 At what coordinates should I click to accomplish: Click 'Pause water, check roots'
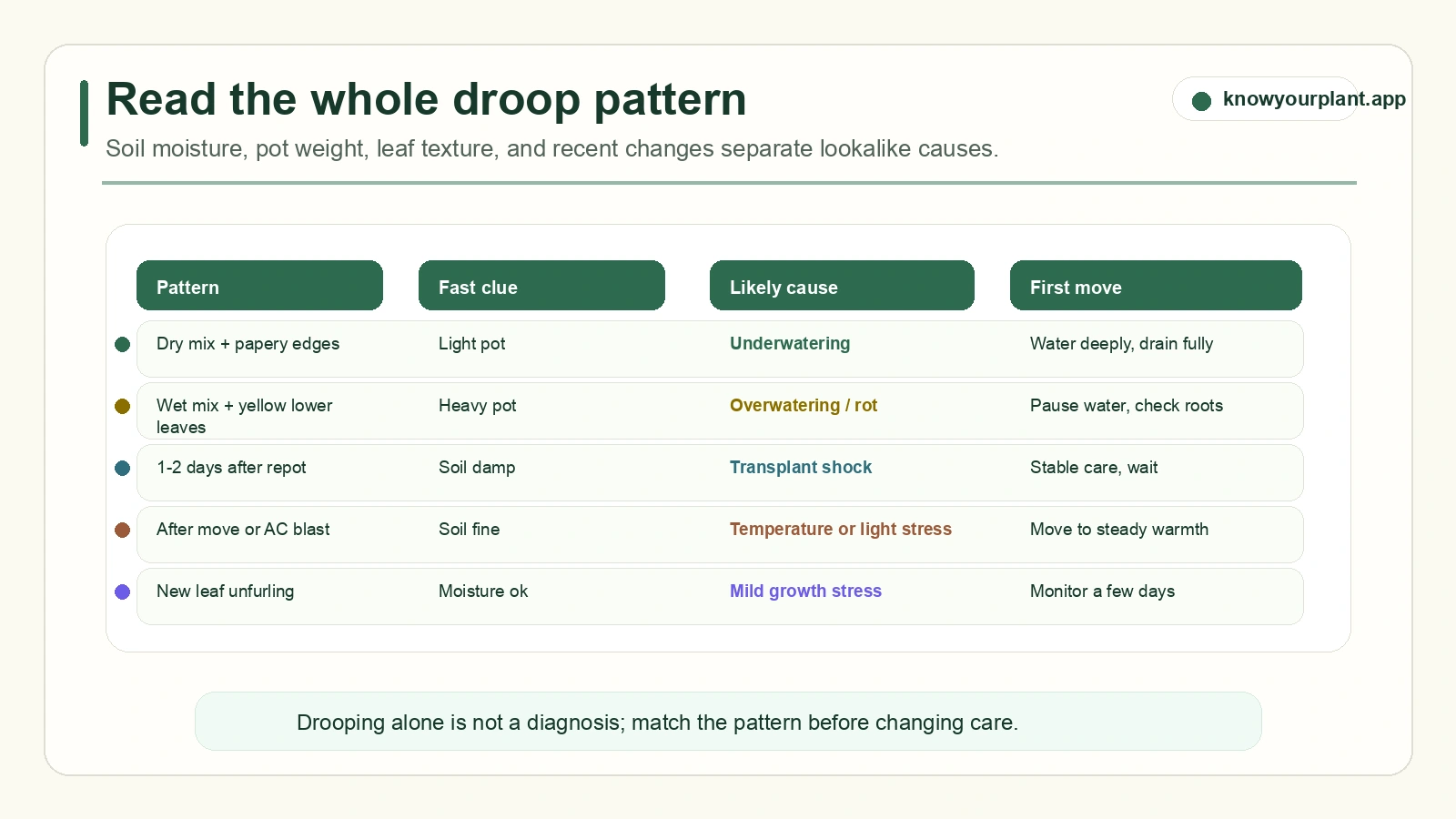tap(1127, 406)
